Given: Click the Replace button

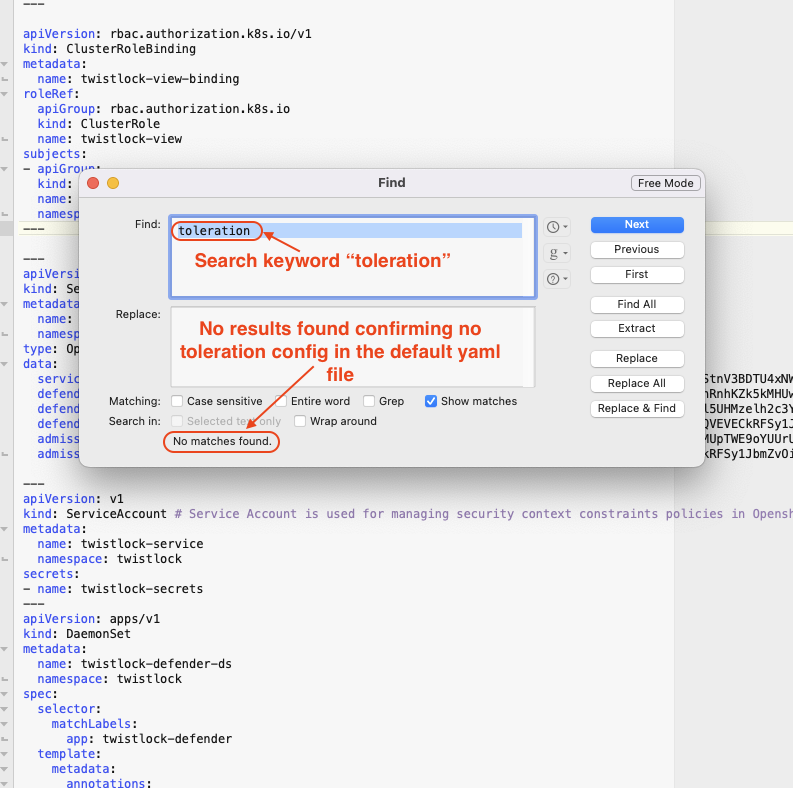Looking at the screenshot, I should [637, 359].
